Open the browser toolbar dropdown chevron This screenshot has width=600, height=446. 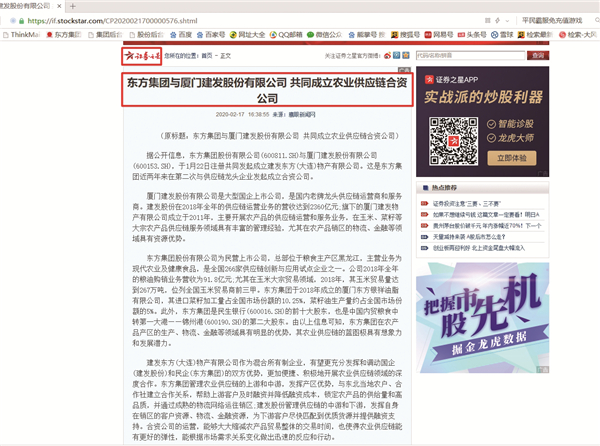point(507,21)
